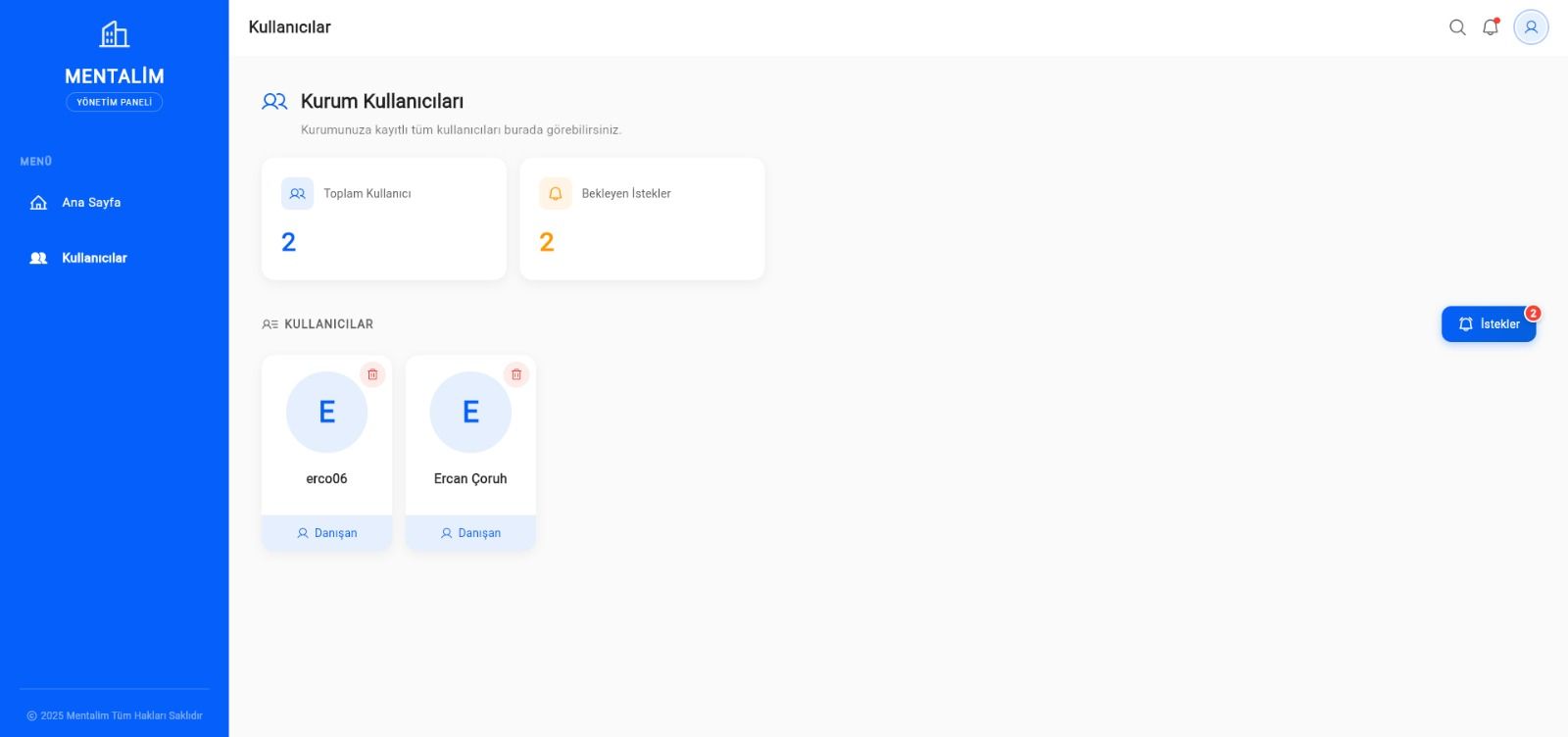Delete user erco06 with trash icon
The width and height of the screenshot is (1568, 737).
point(372,374)
